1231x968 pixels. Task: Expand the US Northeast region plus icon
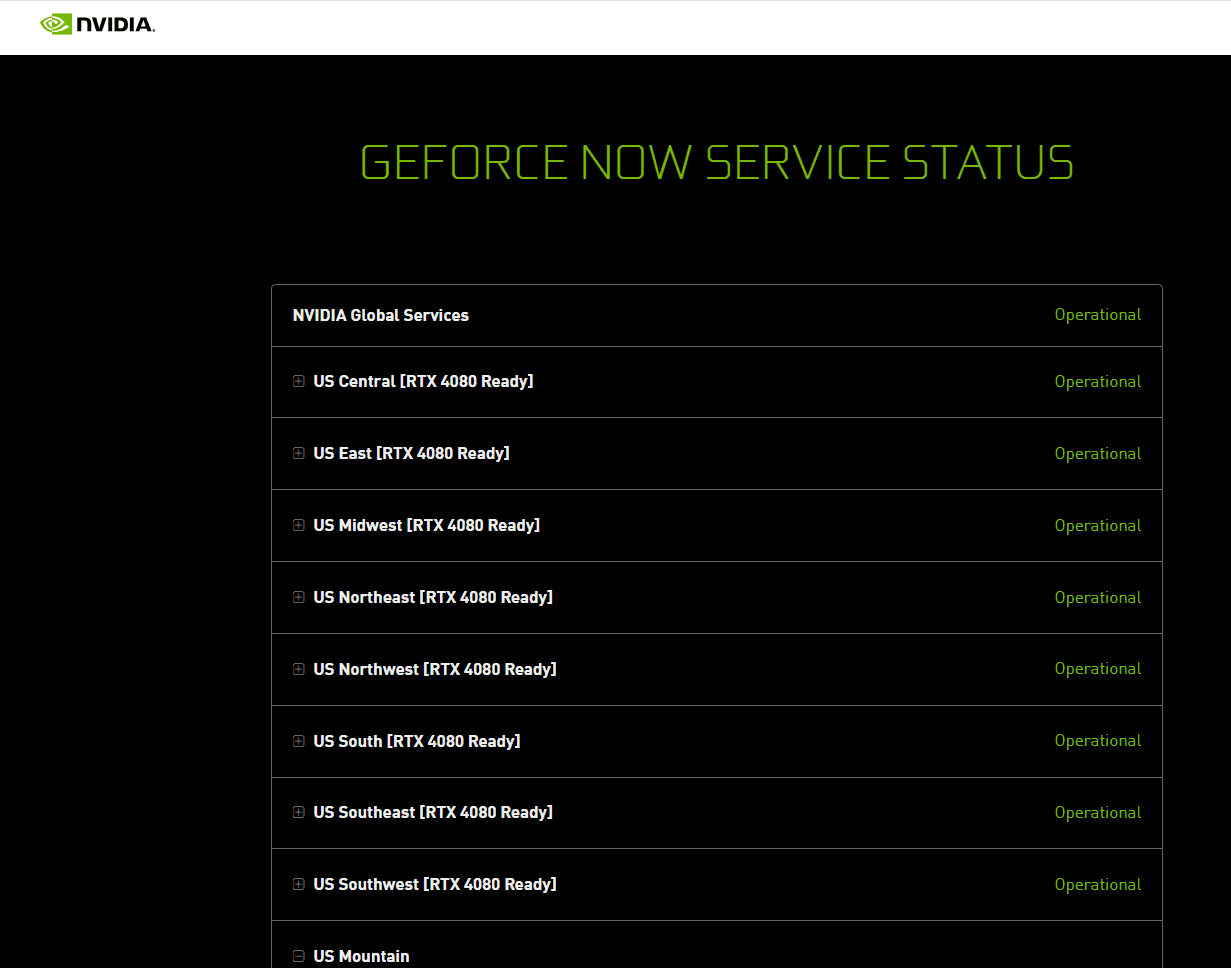[298, 597]
